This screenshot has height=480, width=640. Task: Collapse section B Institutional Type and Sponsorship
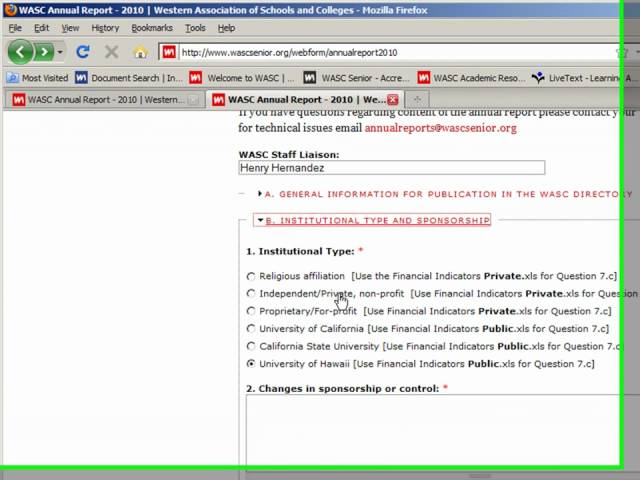coord(373,220)
